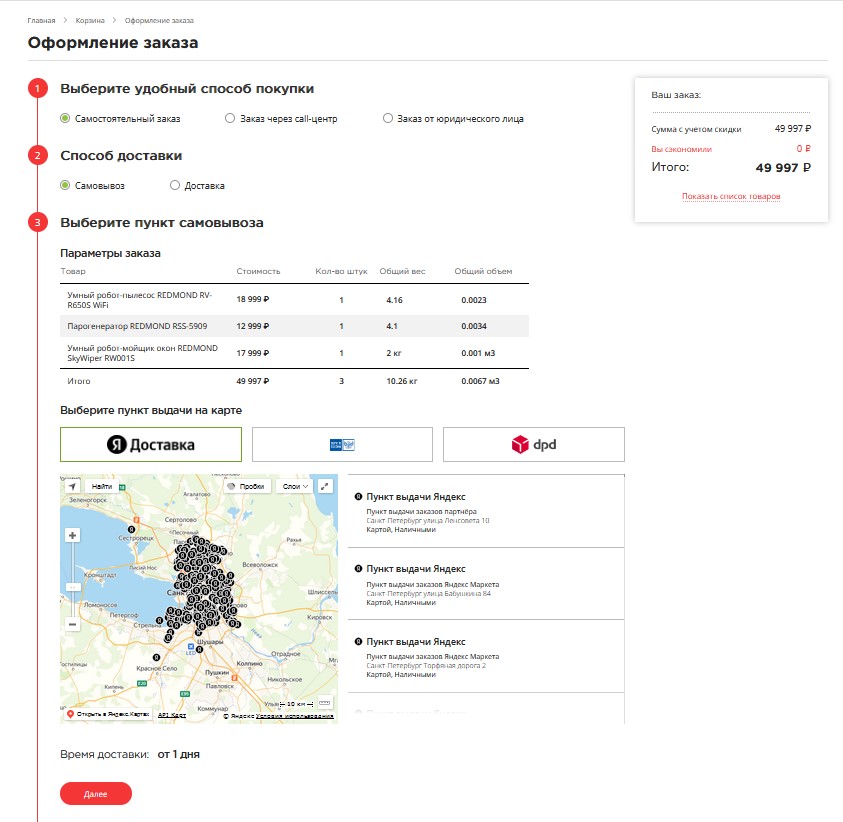Screen dimensions: 843x822
Task: Go to the Главная breadcrumb link
Action: [41, 20]
